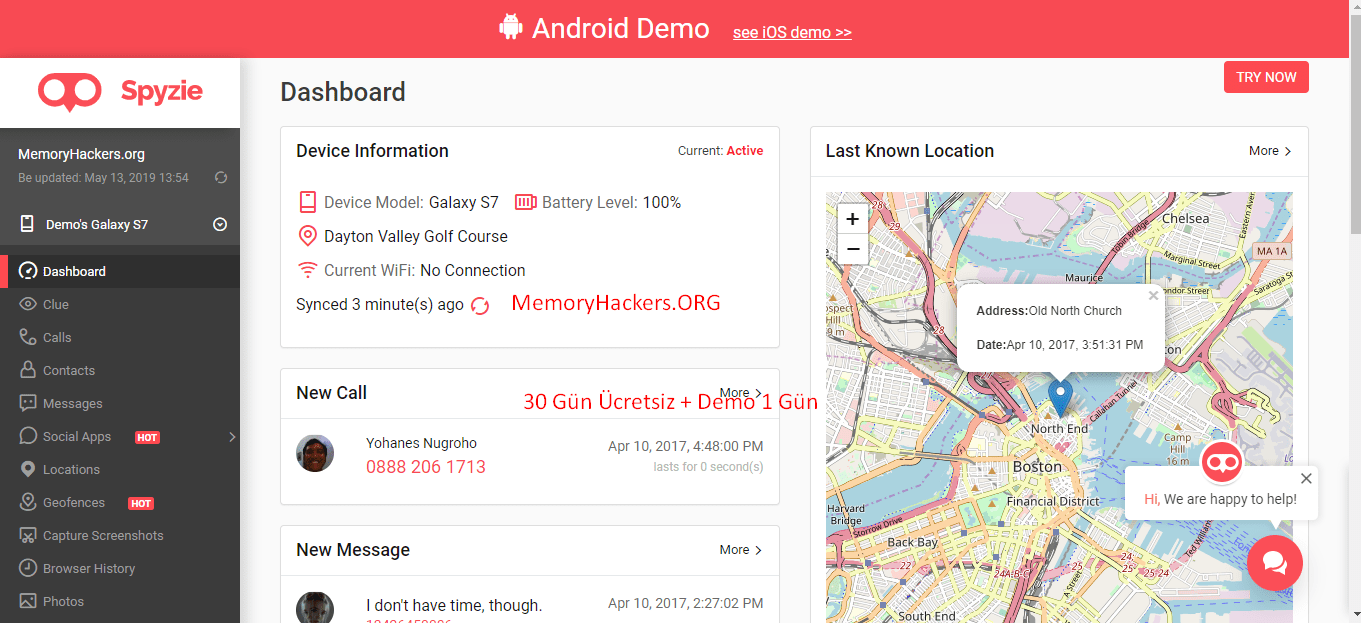Open the Capture Screenshots menu item
The width and height of the screenshot is (1361, 623).
[x=120, y=535]
